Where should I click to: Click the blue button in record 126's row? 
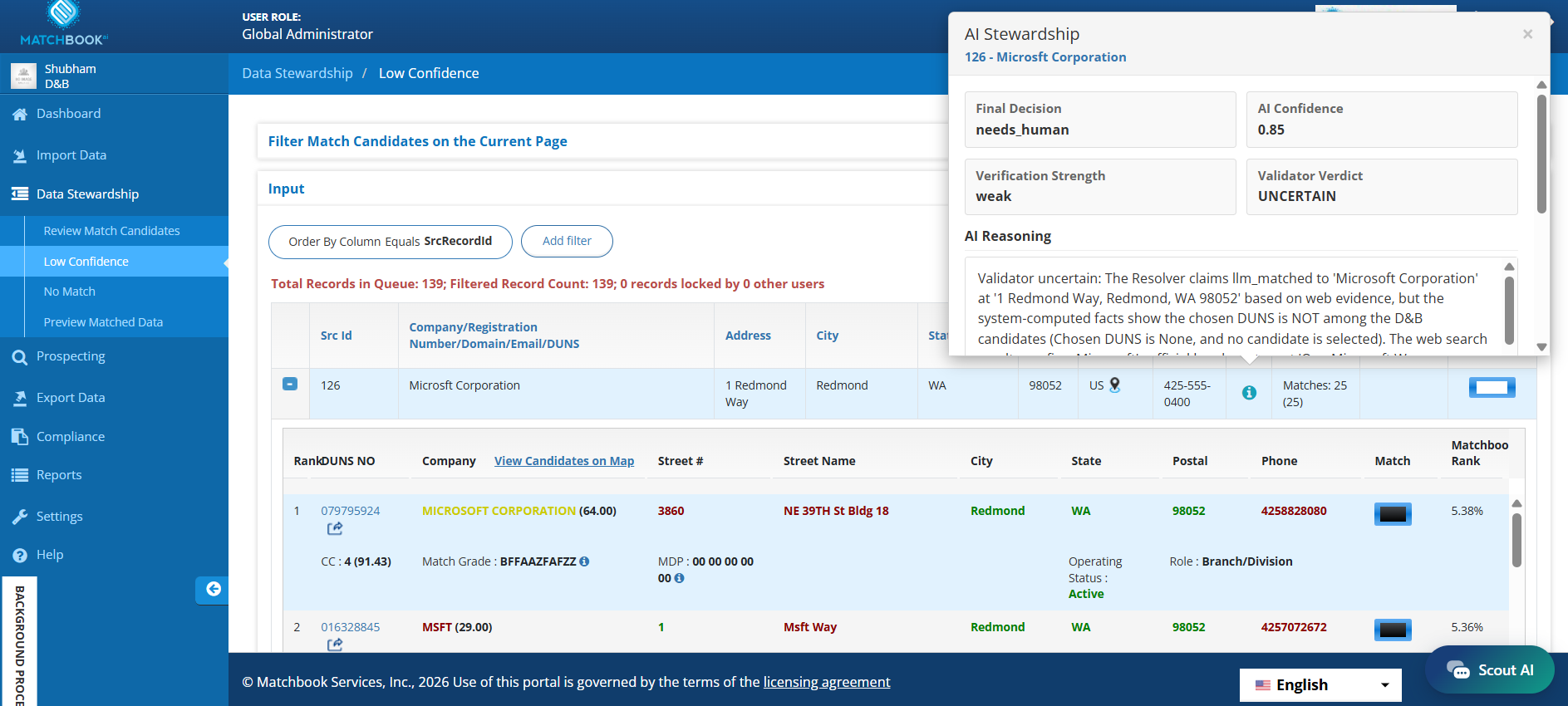tap(1492, 387)
